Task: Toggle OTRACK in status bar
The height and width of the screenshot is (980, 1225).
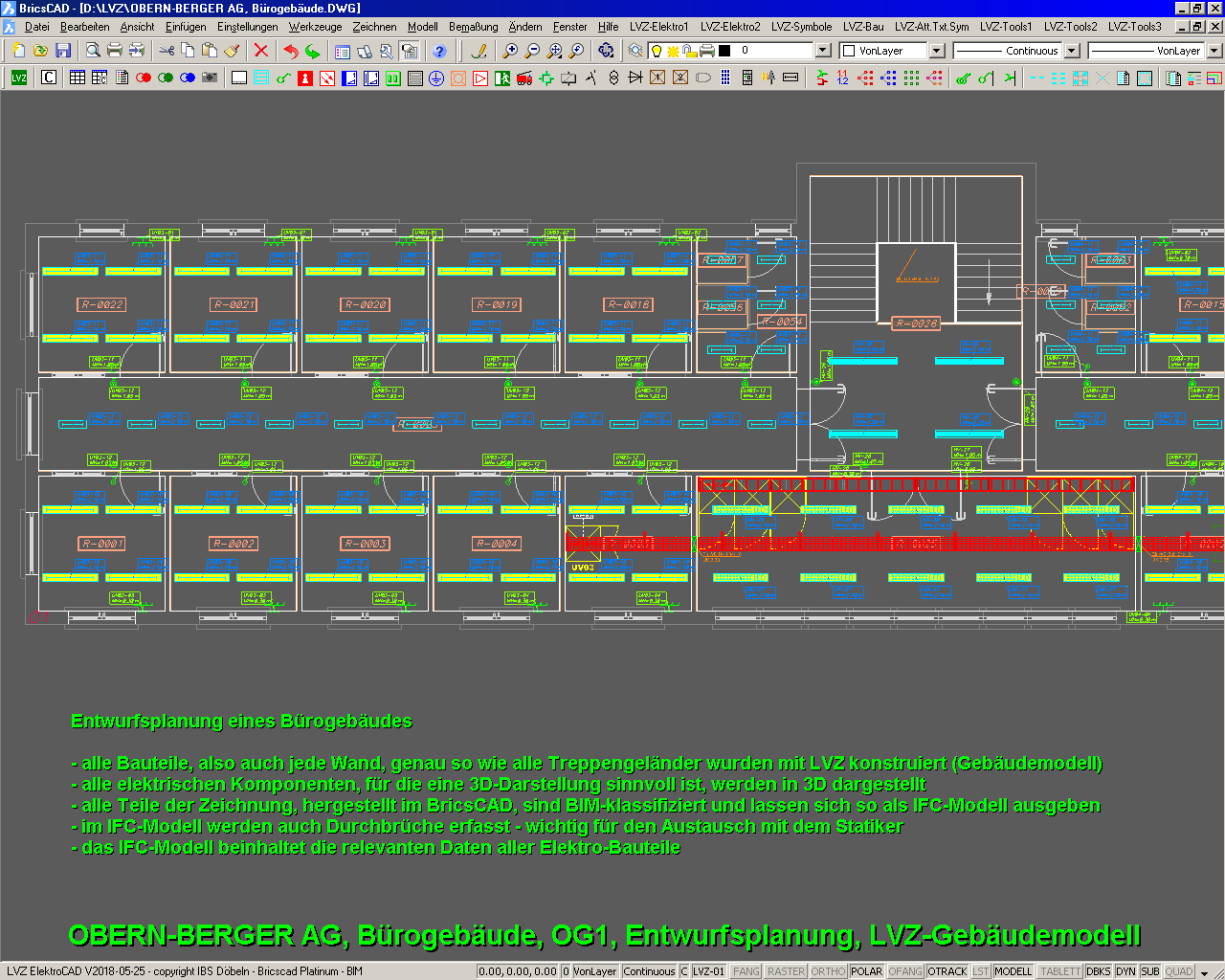Action: tap(947, 971)
